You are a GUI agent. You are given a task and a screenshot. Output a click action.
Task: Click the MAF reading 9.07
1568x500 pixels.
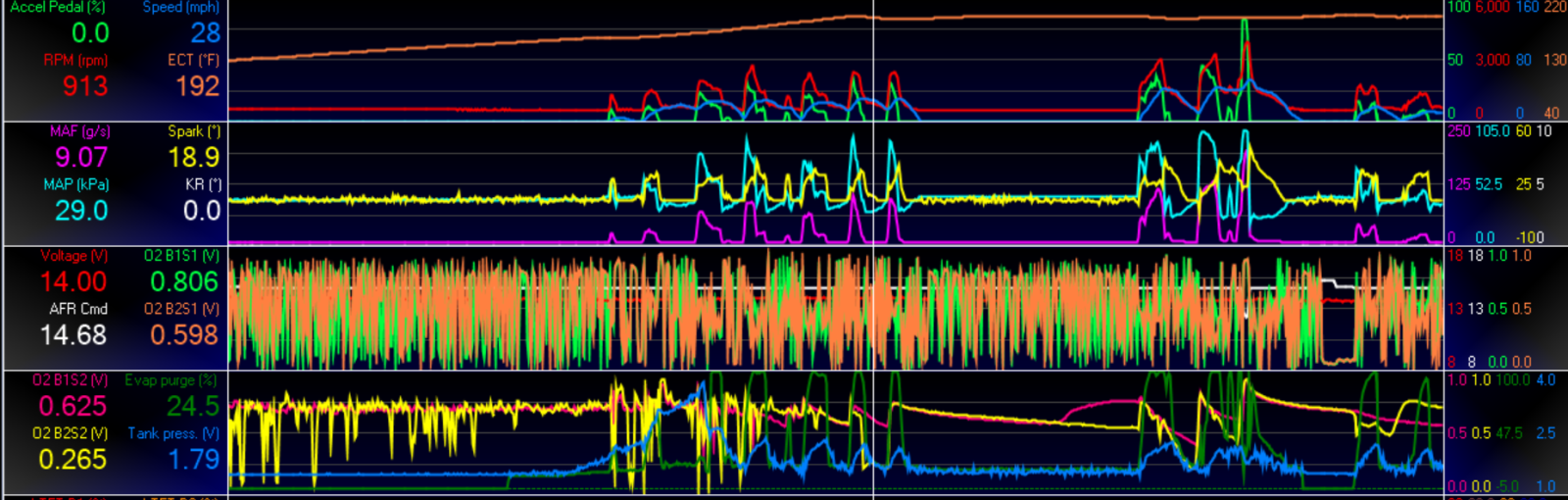(81, 158)
